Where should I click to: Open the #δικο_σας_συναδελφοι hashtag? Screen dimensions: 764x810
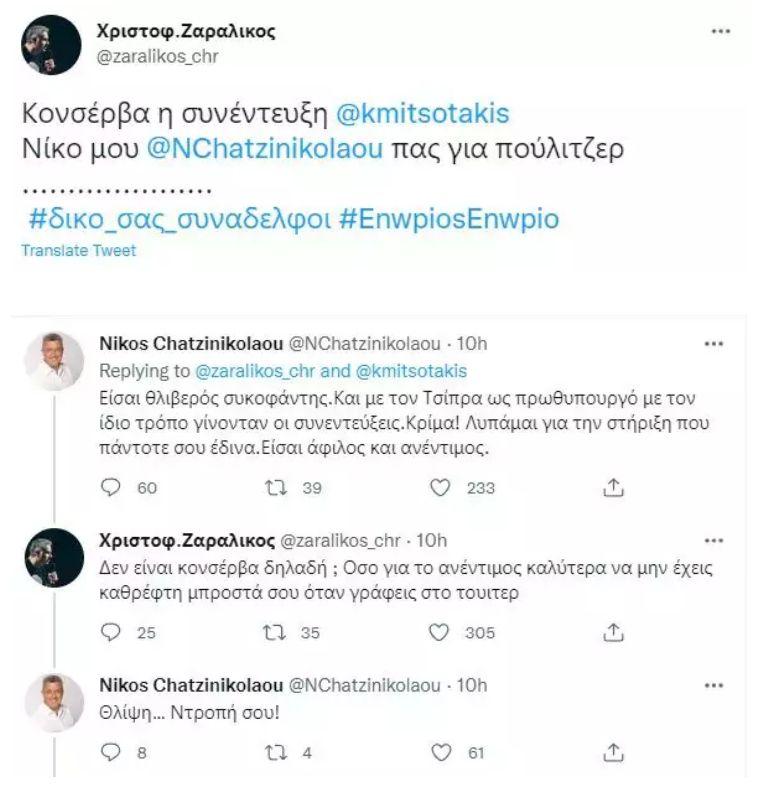[x=180, y=220]
